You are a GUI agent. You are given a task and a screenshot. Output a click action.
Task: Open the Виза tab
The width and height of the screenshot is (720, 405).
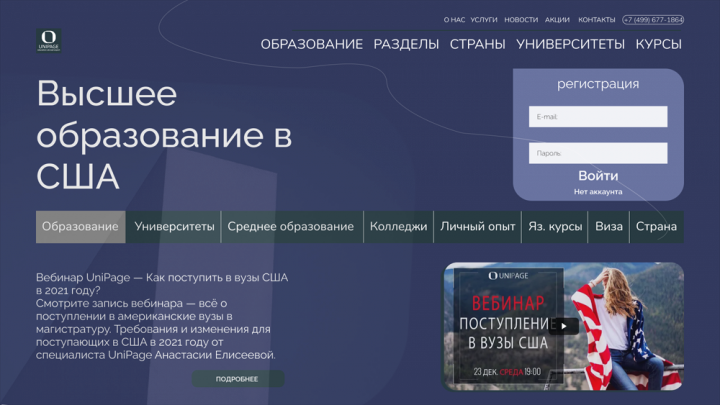609,227
